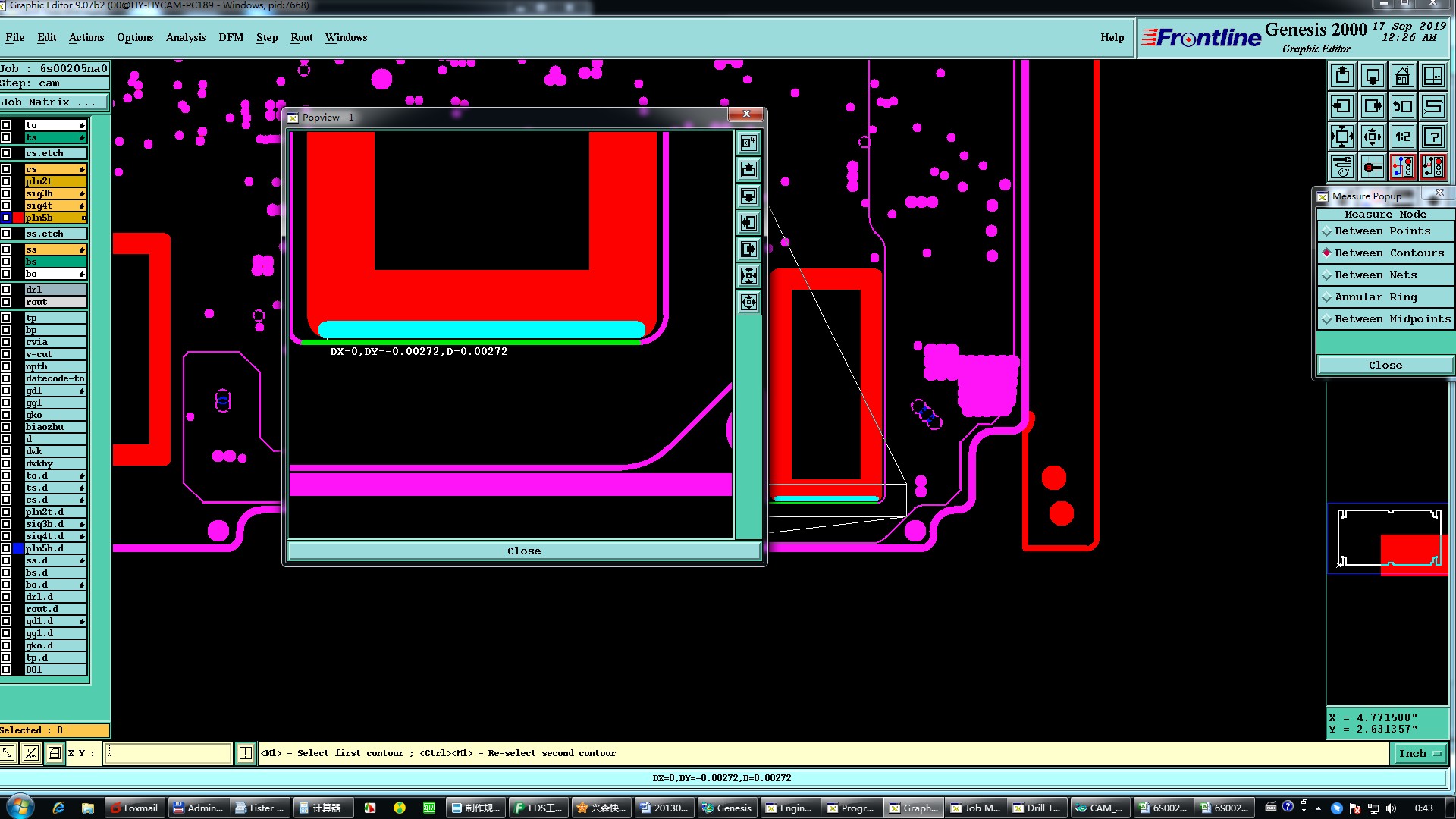Screen dimensions: 1456x819
Task: Click the Home view icon
Action: coord(1402,76)
